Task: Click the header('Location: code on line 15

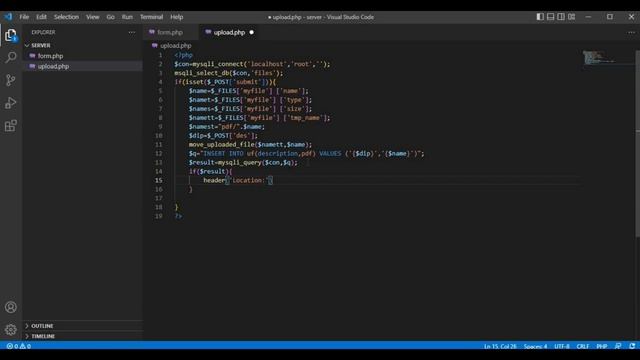Action: pos(238,180)
